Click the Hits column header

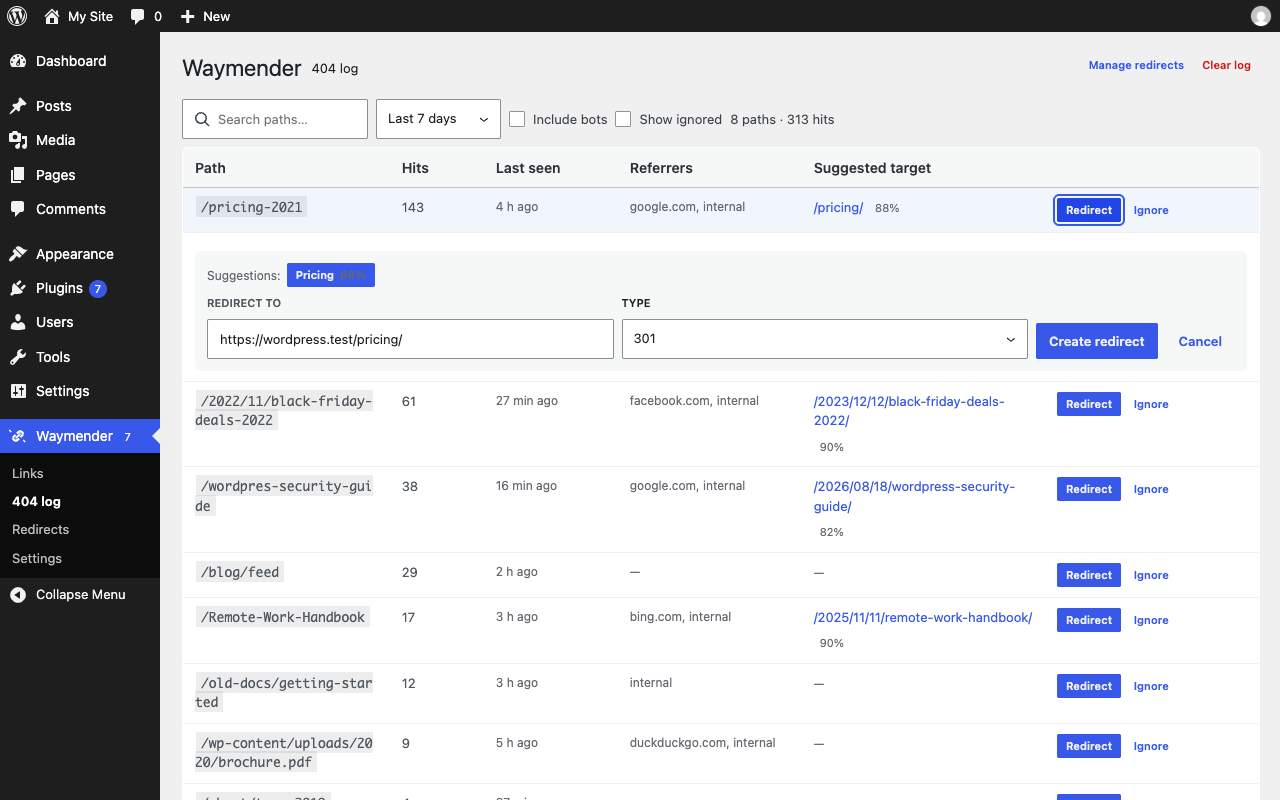415,168
